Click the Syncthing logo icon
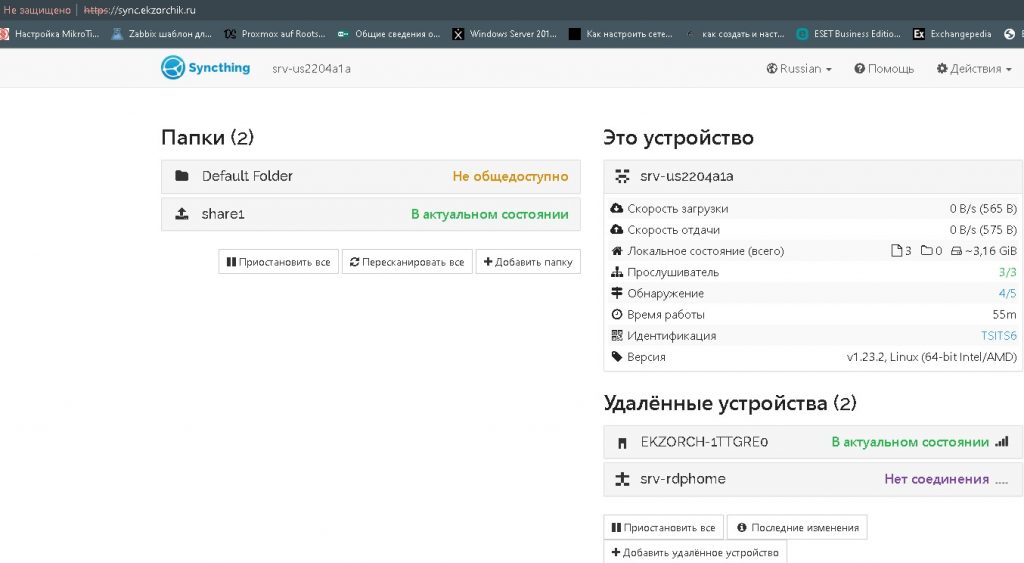1024x563 pixels. coord(173,68)
